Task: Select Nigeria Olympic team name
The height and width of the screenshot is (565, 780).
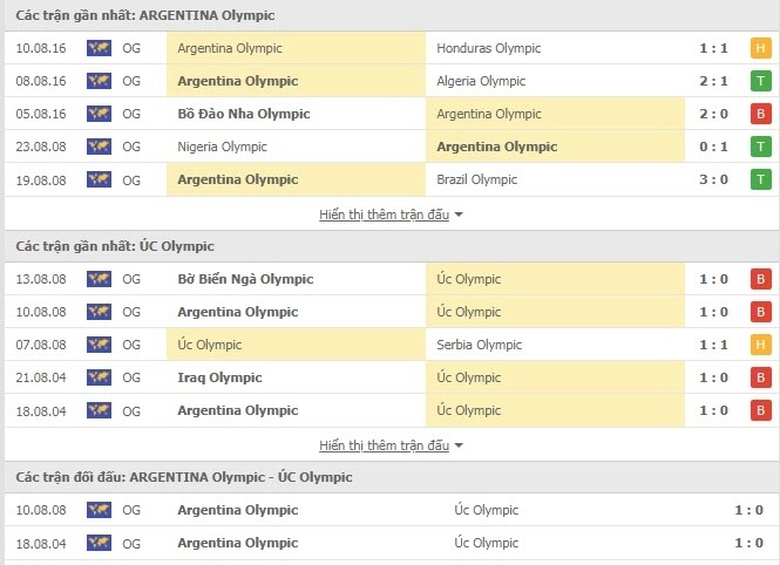Action: 222,147
